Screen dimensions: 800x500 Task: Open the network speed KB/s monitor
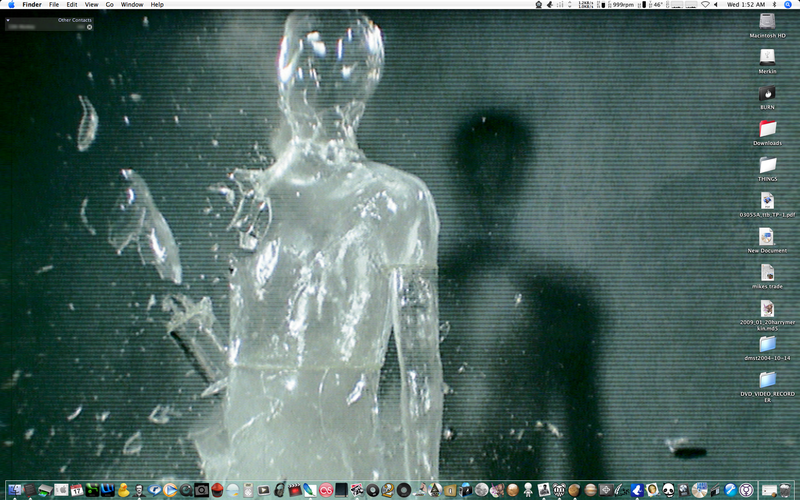(586, 5)
